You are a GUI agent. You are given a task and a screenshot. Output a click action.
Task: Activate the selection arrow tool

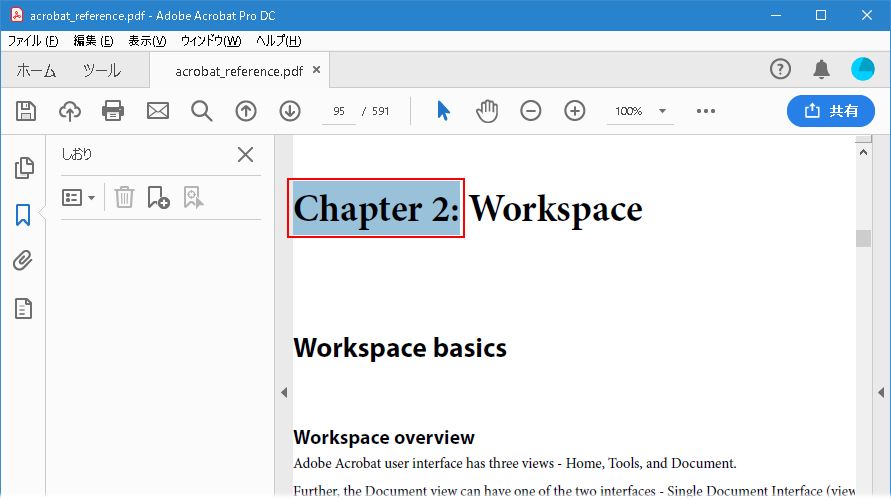coord(443,111)
